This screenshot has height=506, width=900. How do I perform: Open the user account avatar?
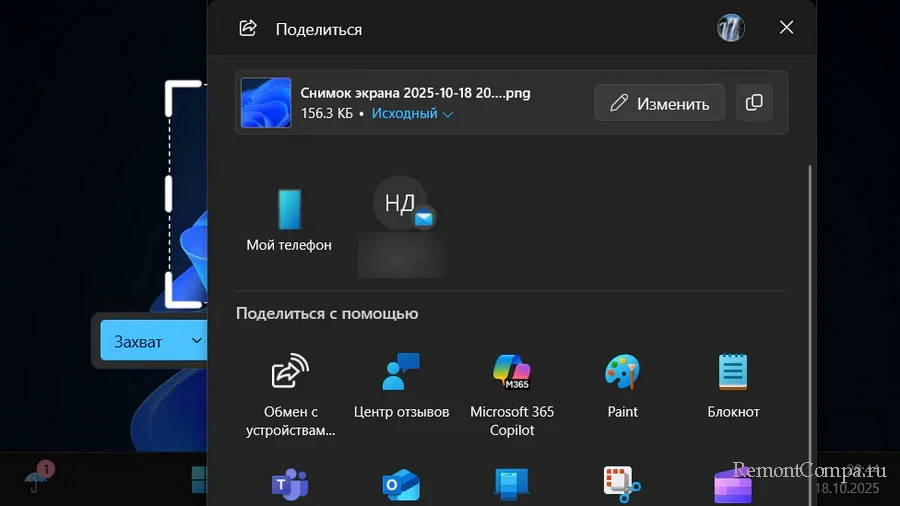[731, 28]
